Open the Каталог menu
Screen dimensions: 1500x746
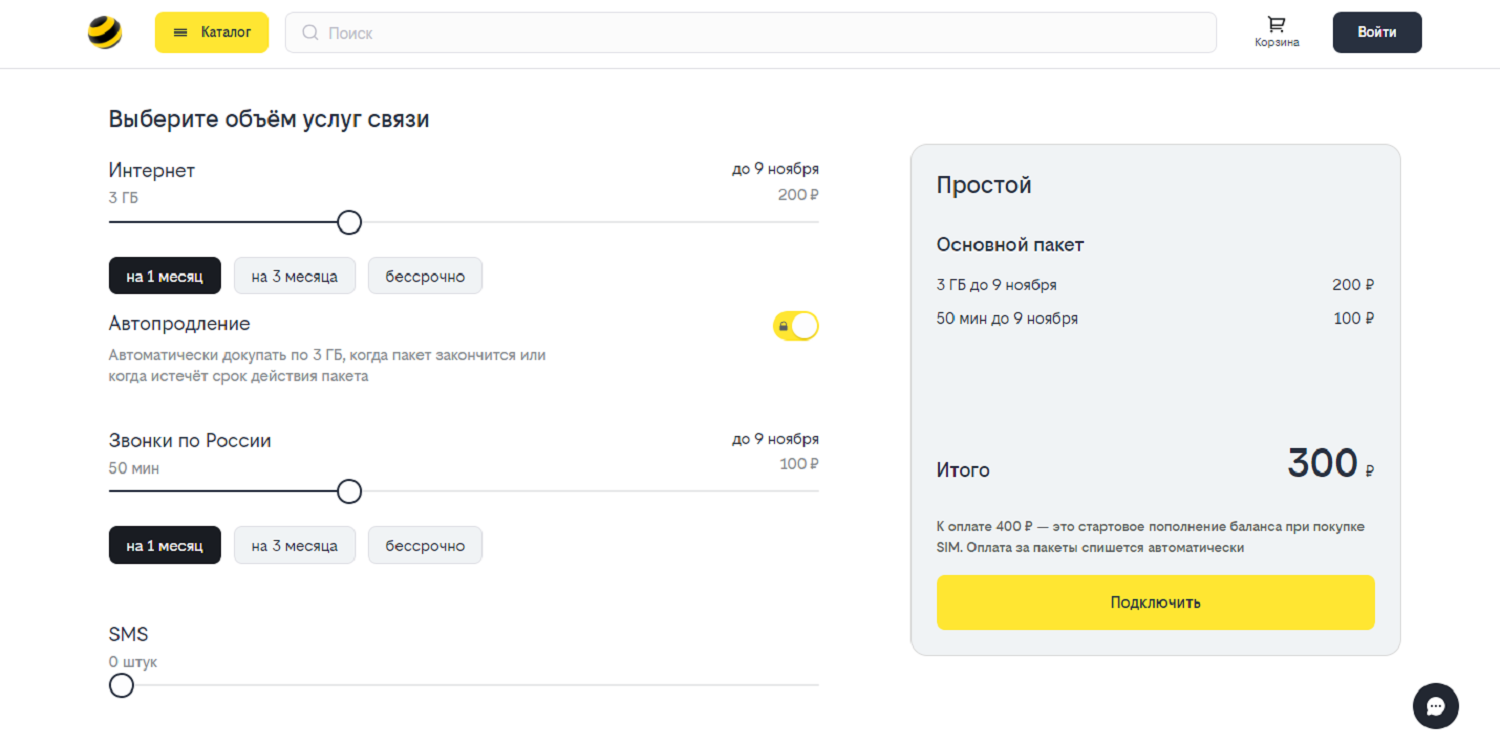click(x=211, y=32)
